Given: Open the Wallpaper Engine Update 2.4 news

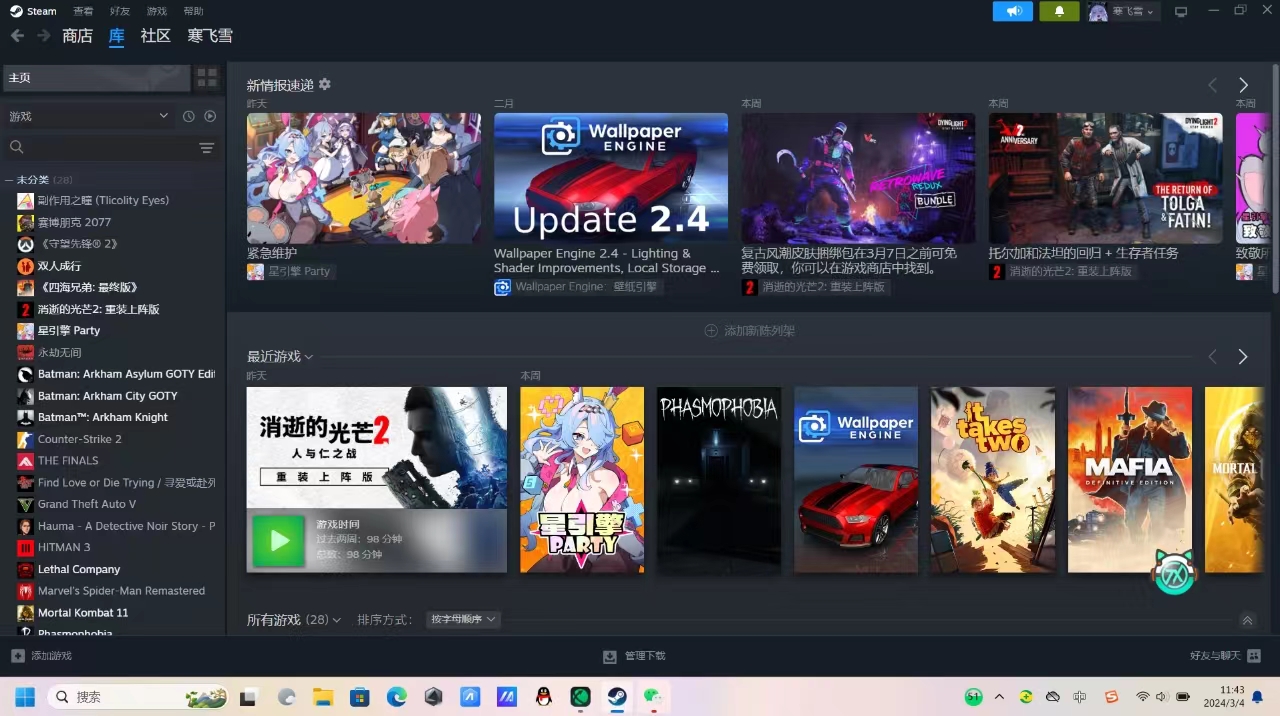Looking at the screenshot, I should [x=611, y=178].
